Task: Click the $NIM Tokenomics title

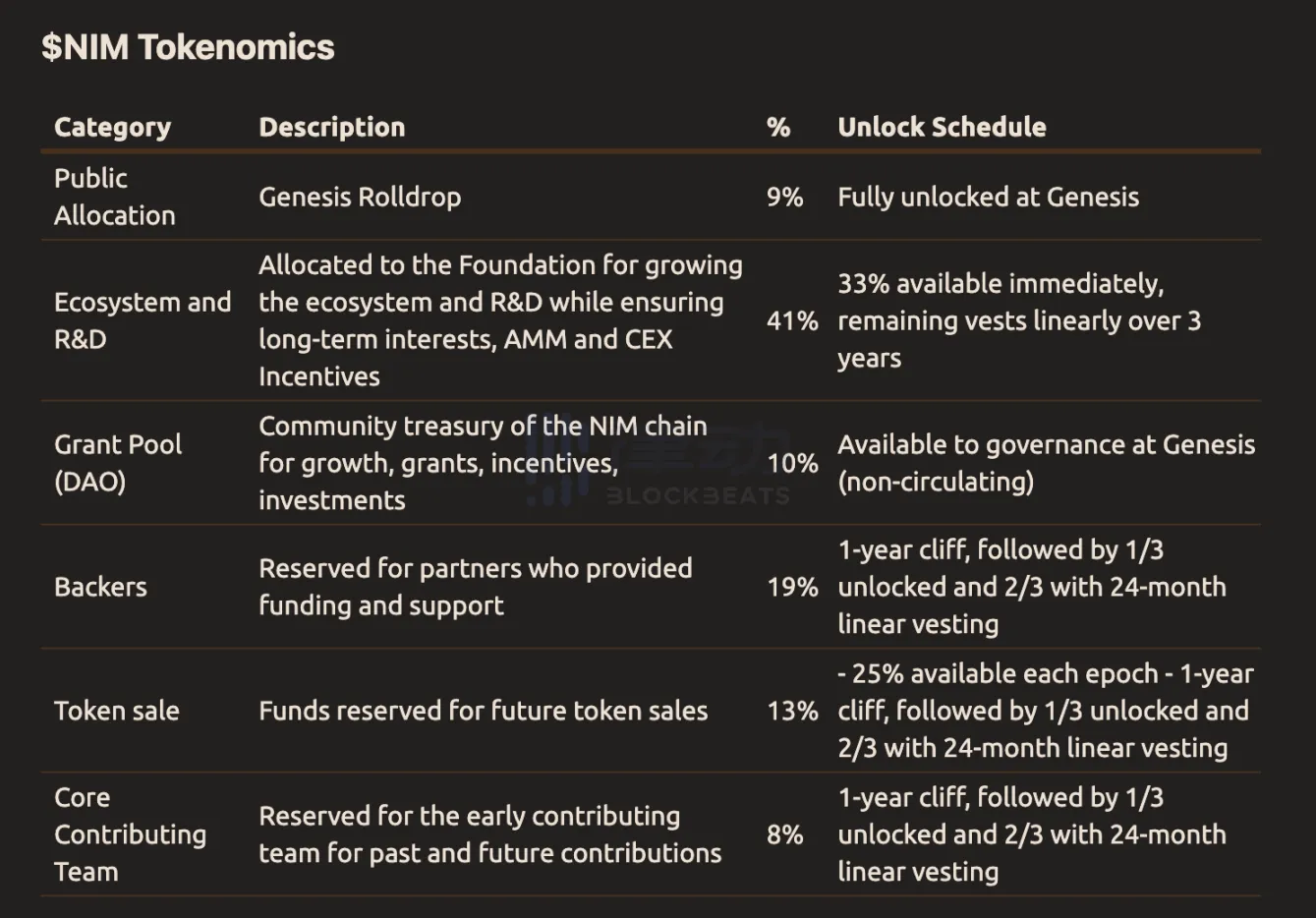Action: point(188,47)
